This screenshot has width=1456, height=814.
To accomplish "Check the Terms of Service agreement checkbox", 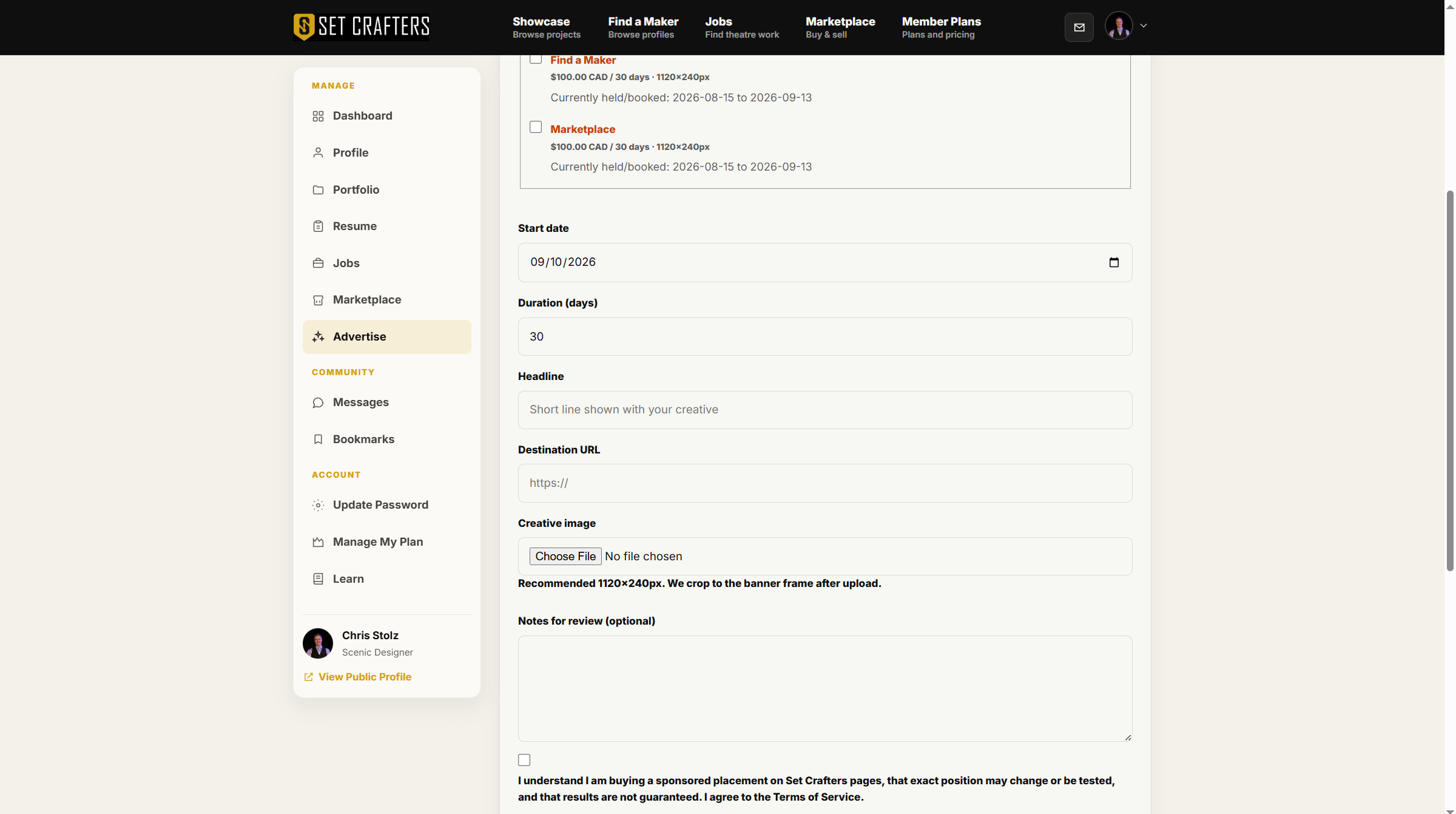I will 524,760.
